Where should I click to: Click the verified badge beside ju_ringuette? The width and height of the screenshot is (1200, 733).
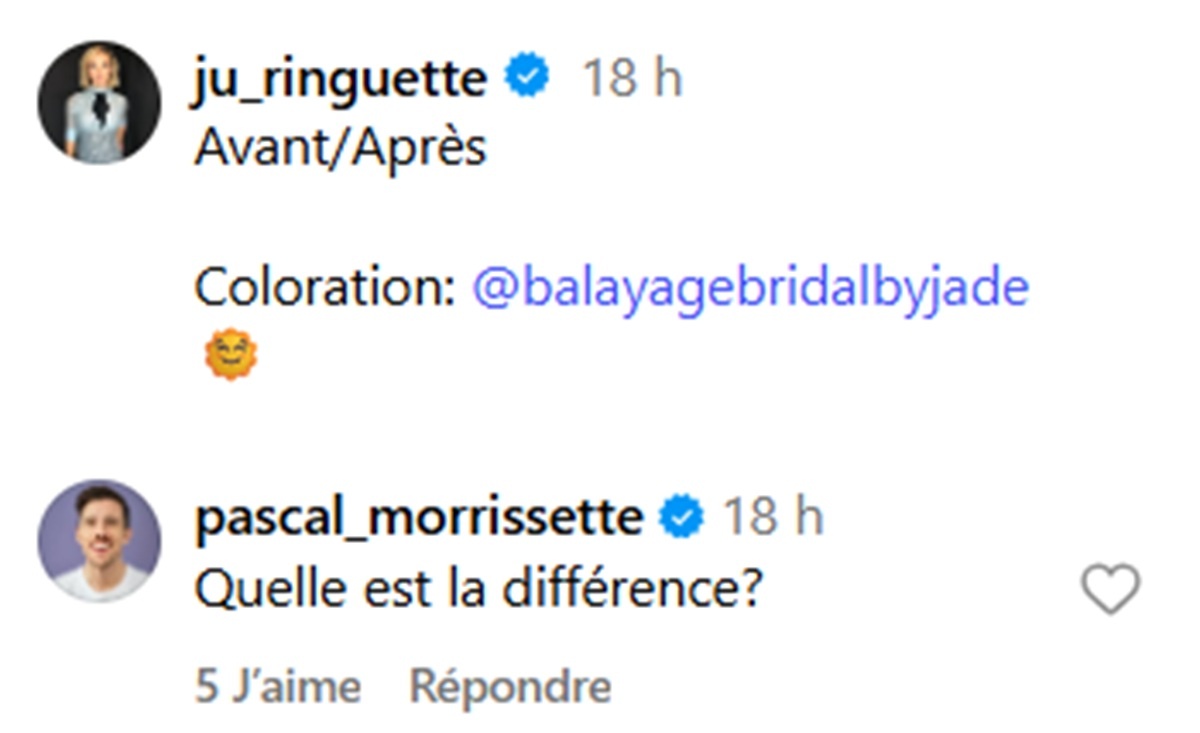527,78
